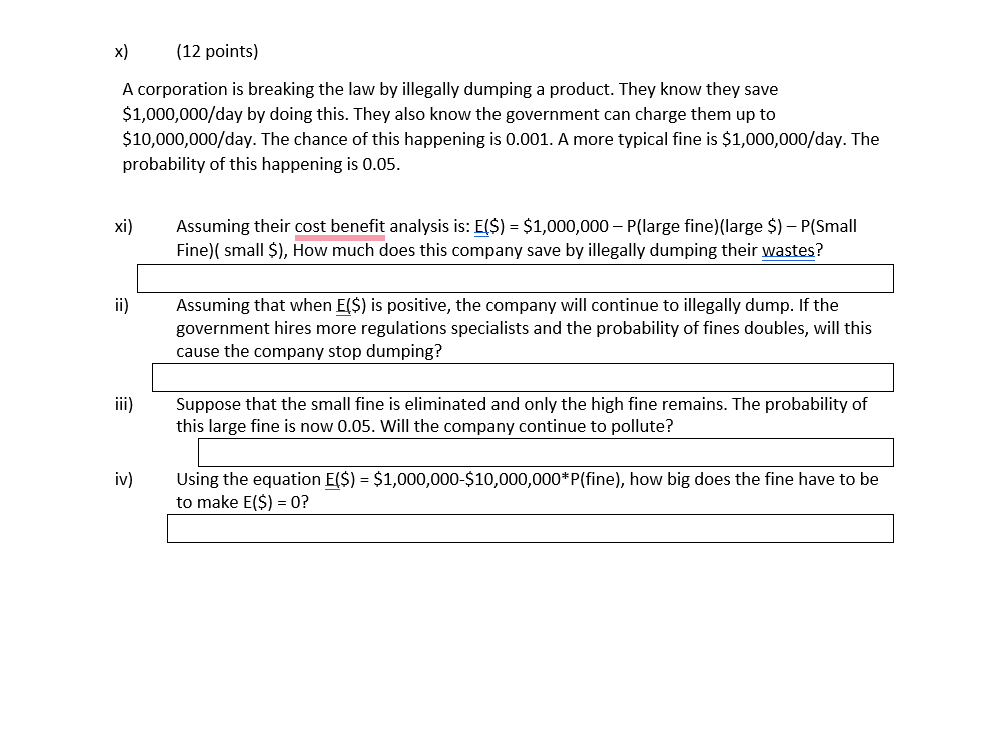Click the underlined 'E($)' in question iv
Screen dimensions: 986x740
[x=340, y=479]
